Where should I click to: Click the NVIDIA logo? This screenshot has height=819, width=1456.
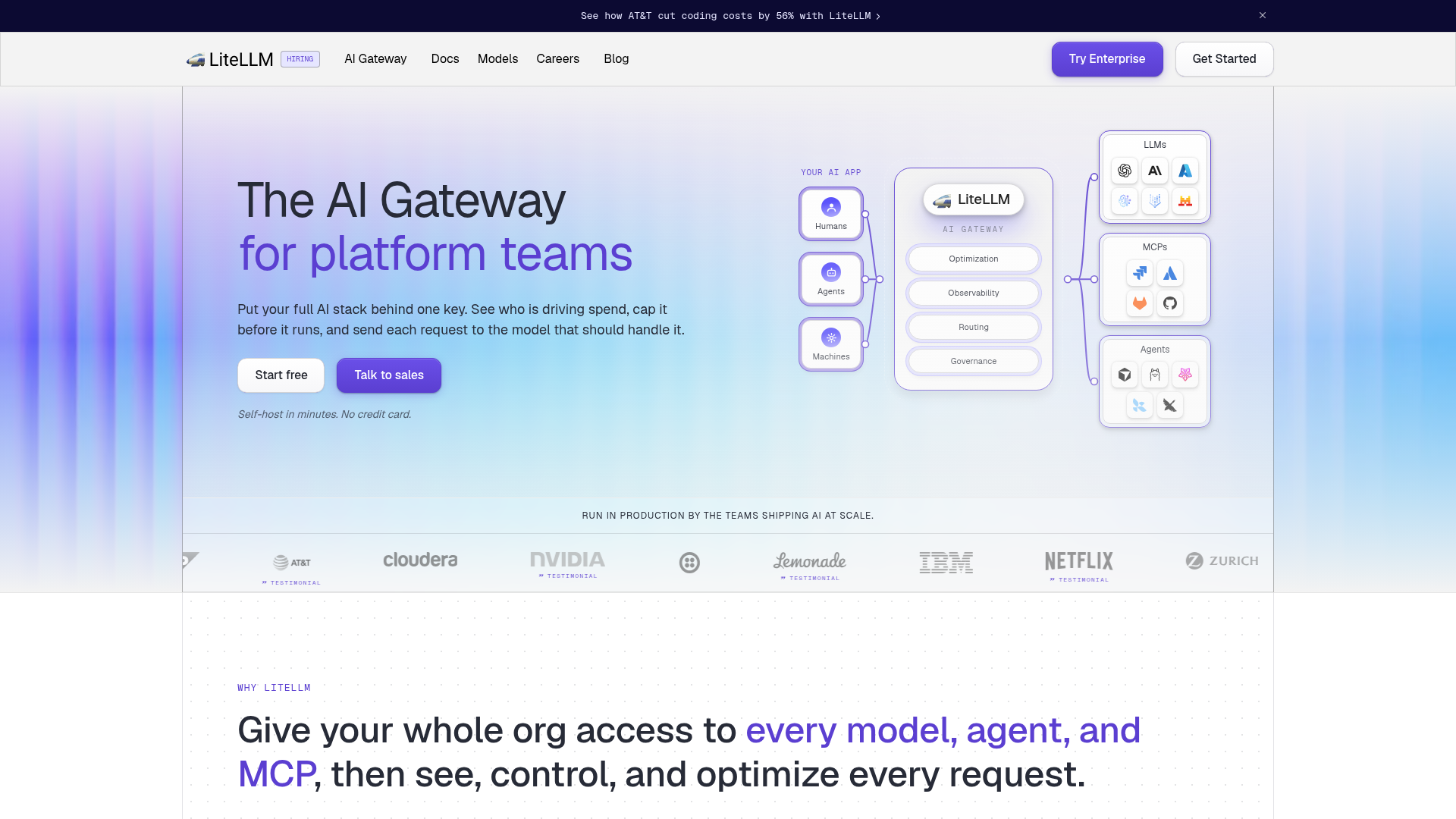[567, 560]
